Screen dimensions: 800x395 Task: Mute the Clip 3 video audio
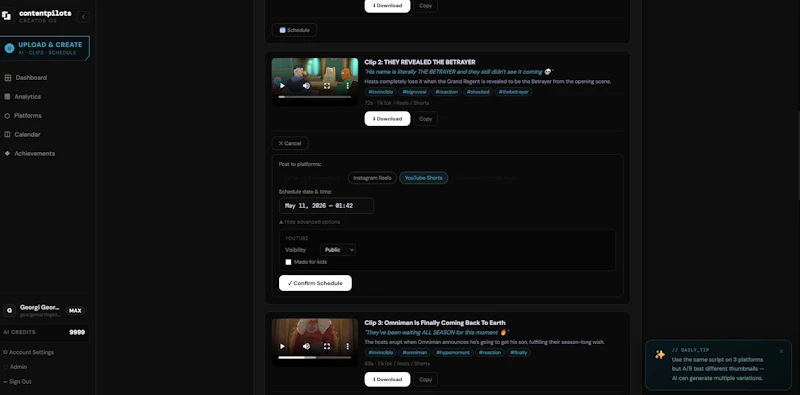pyautogui.click(x=306, y=347)
